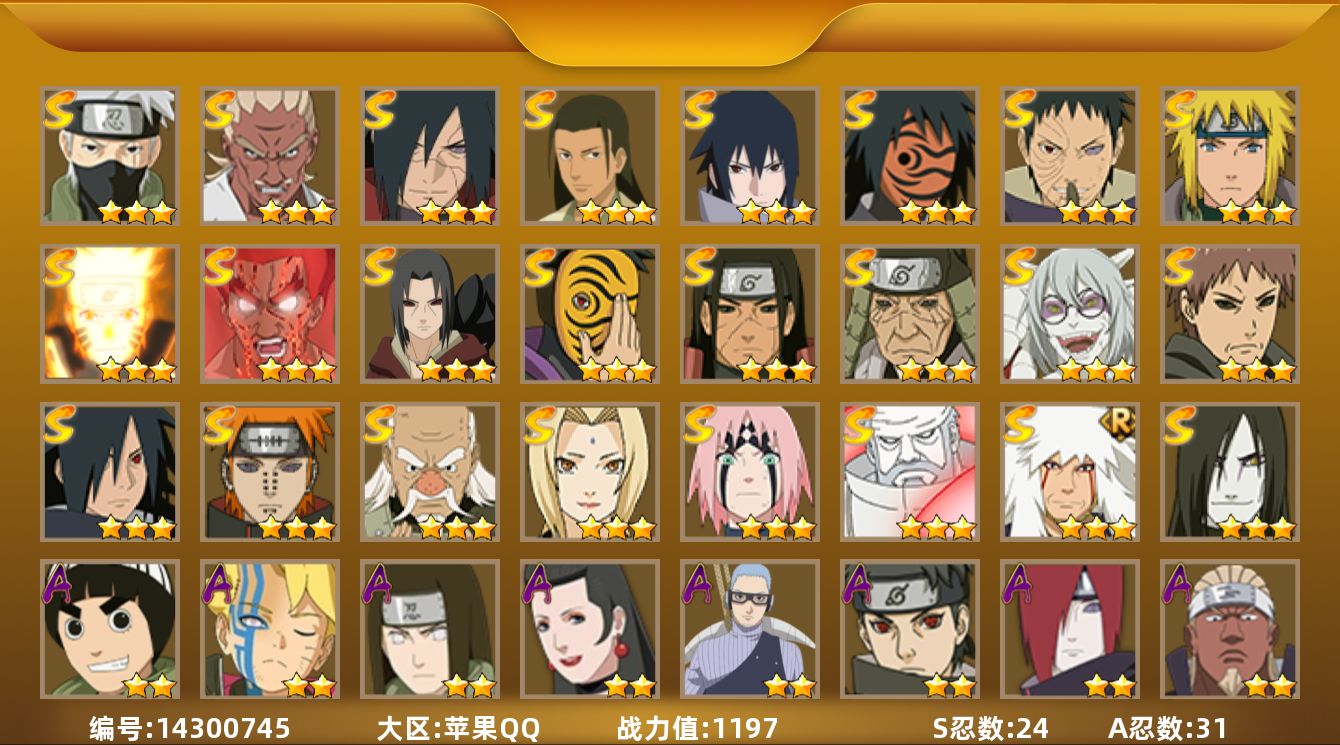
Task: Choose the blond Minato ninja portrait
Action: pyautogui.click(x=1230, y=156)
